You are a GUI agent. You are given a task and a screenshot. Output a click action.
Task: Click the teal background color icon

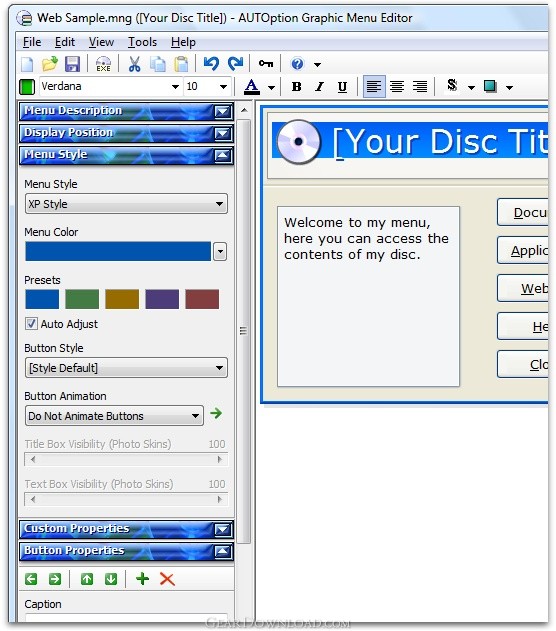coord(490,86)
